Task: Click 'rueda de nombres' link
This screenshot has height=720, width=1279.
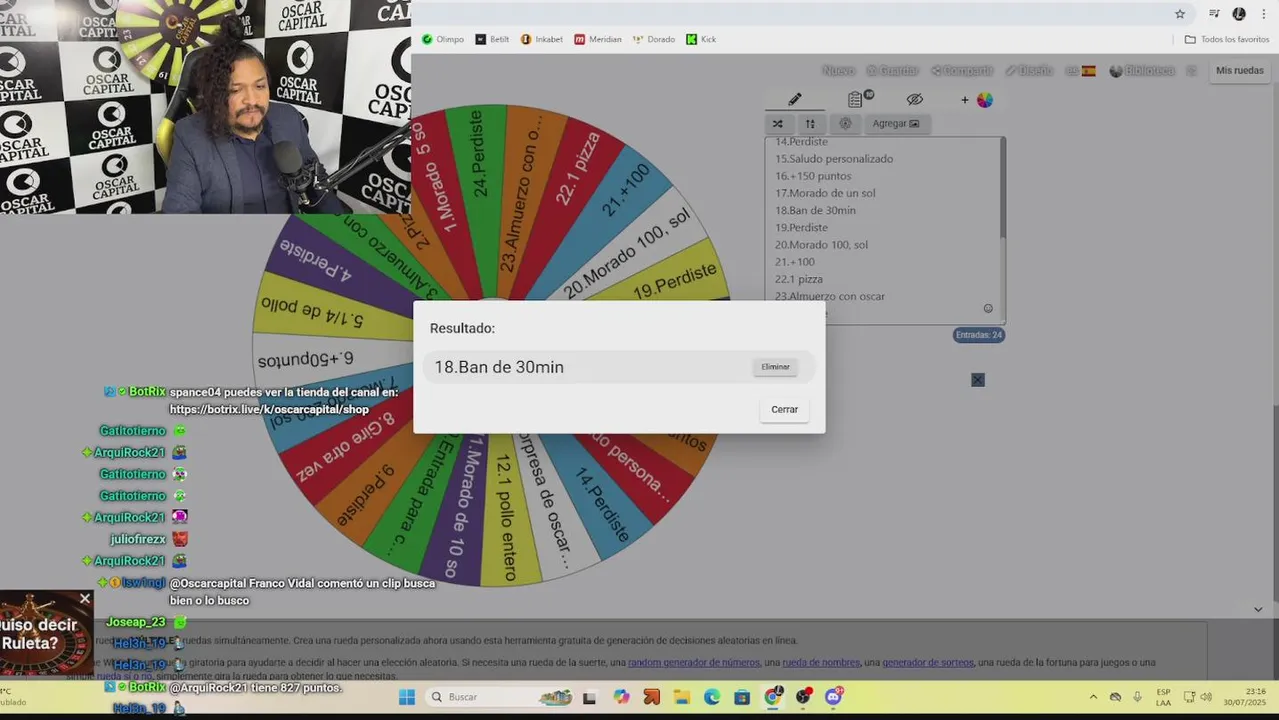Action: pos(819,662)
